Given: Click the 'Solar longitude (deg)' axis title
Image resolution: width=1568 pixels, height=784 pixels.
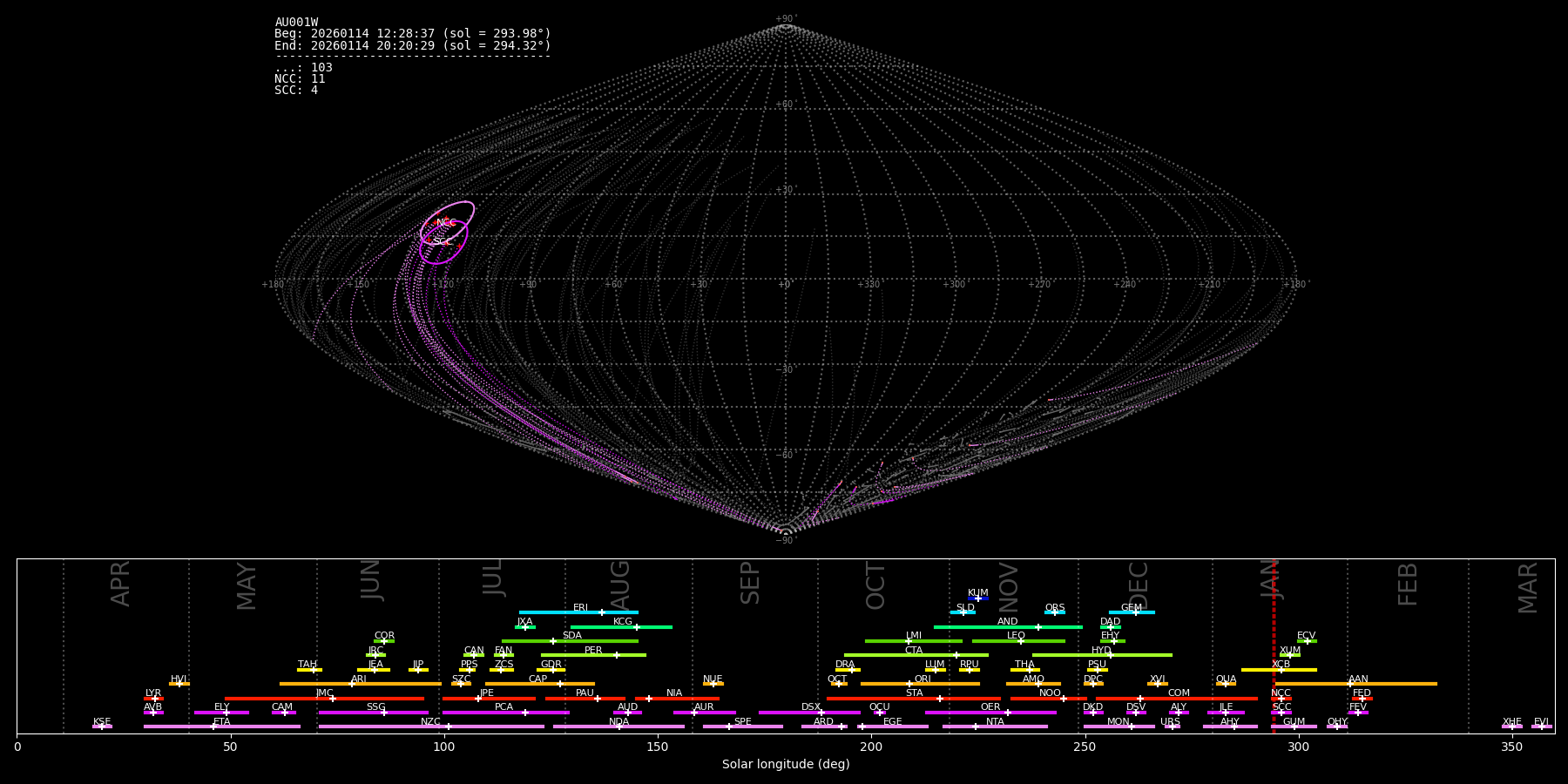Looking at the screenshot, I should coord(786,765).
